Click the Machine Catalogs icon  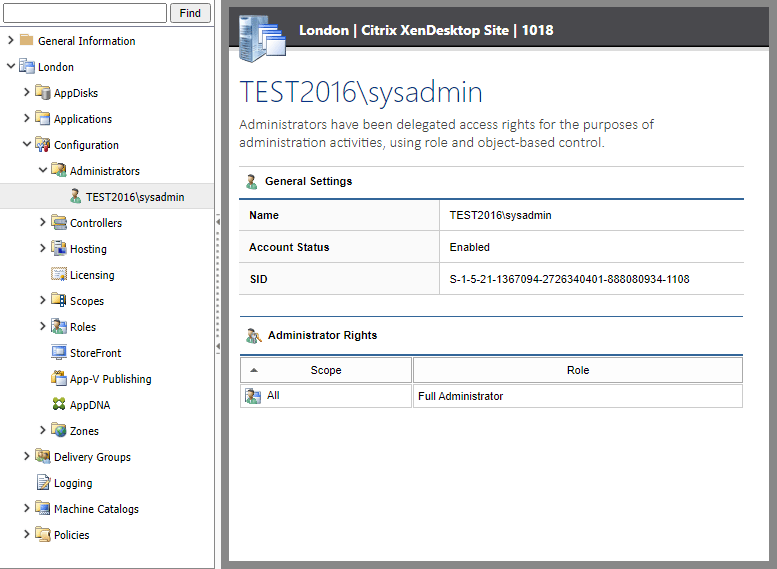point(43,508)
